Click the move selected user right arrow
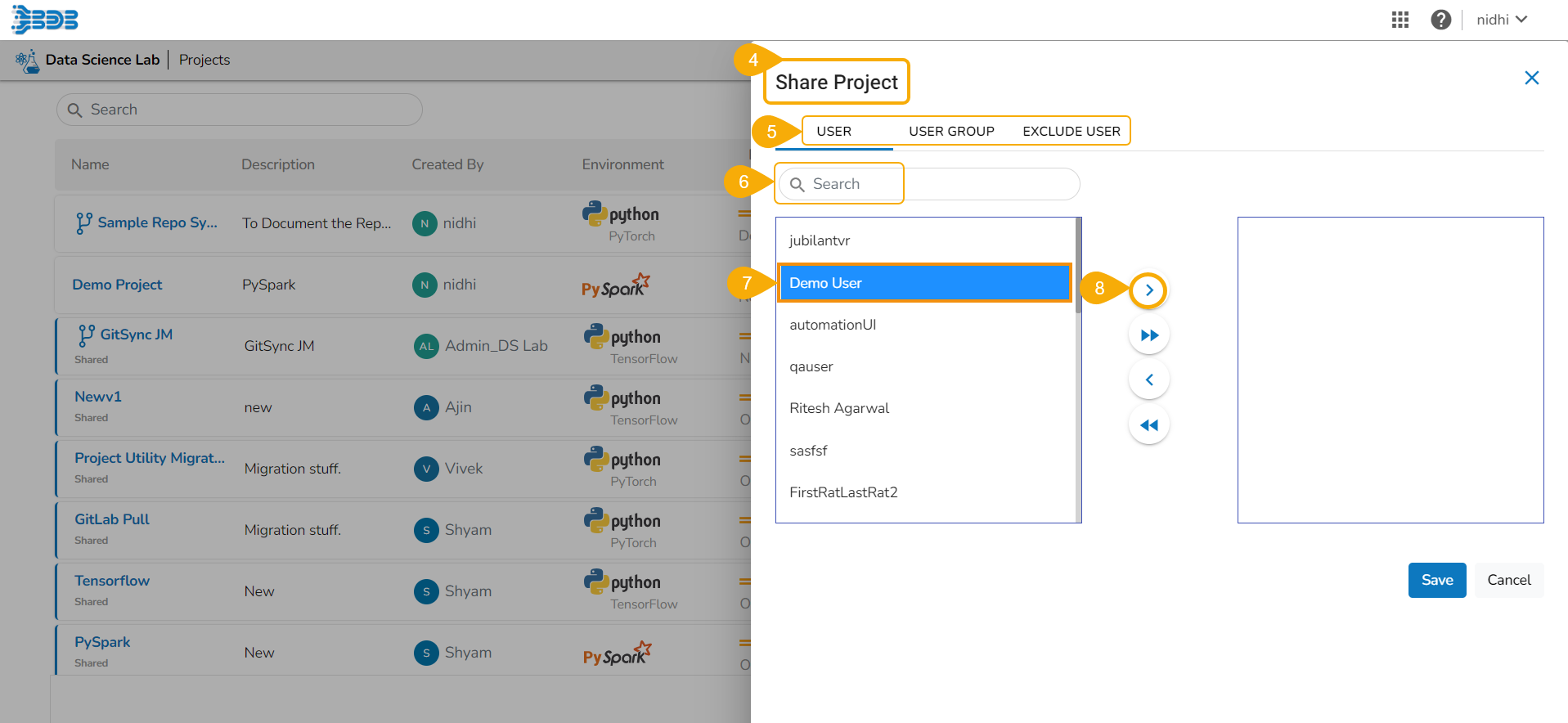The width and height of the screenshot is (1568, 723). 1148,290
